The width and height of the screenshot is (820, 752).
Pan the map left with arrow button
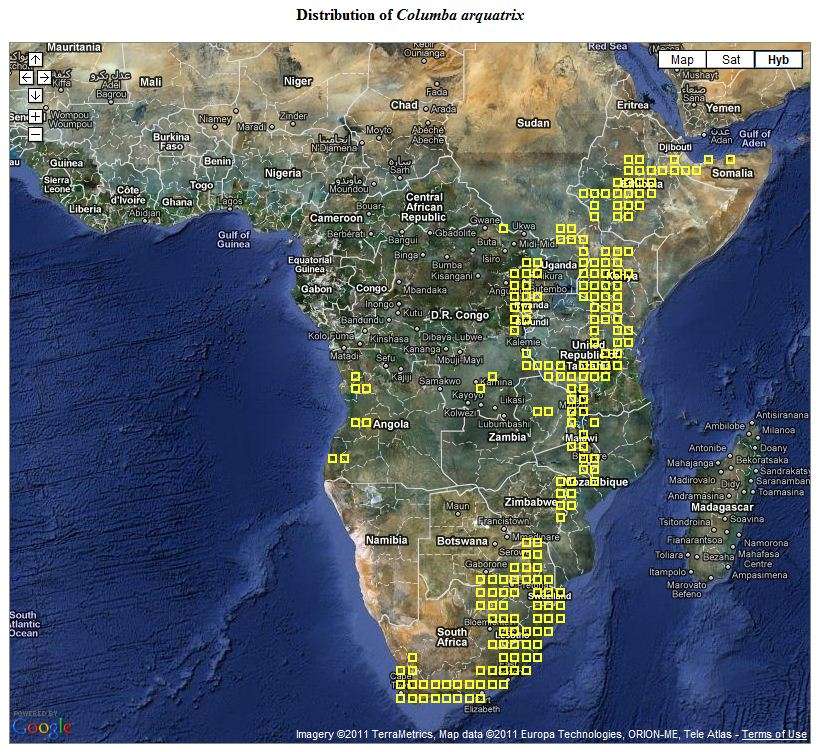26,77
